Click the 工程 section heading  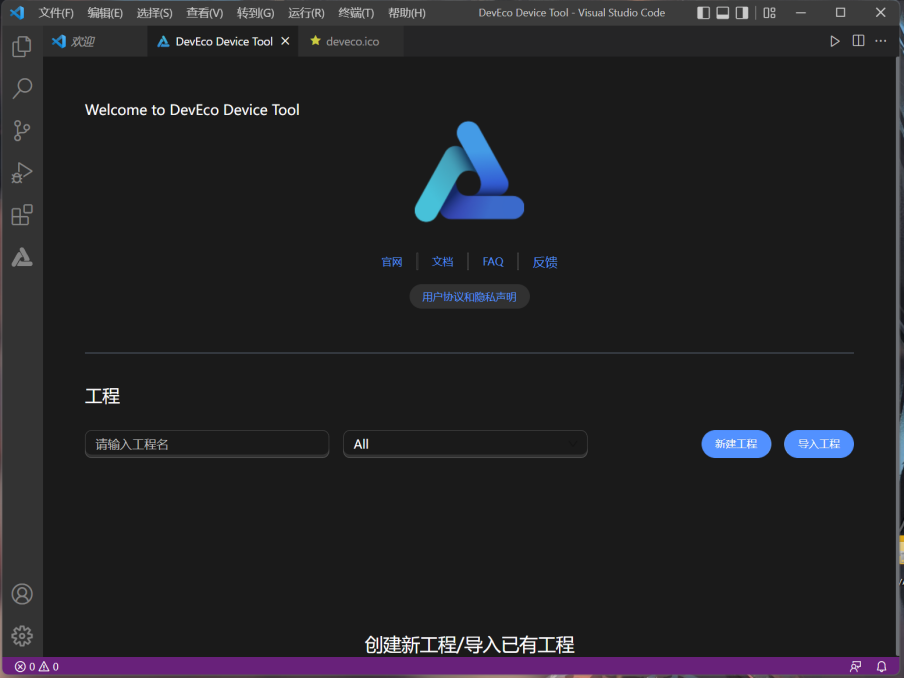(x=103, y=396)
